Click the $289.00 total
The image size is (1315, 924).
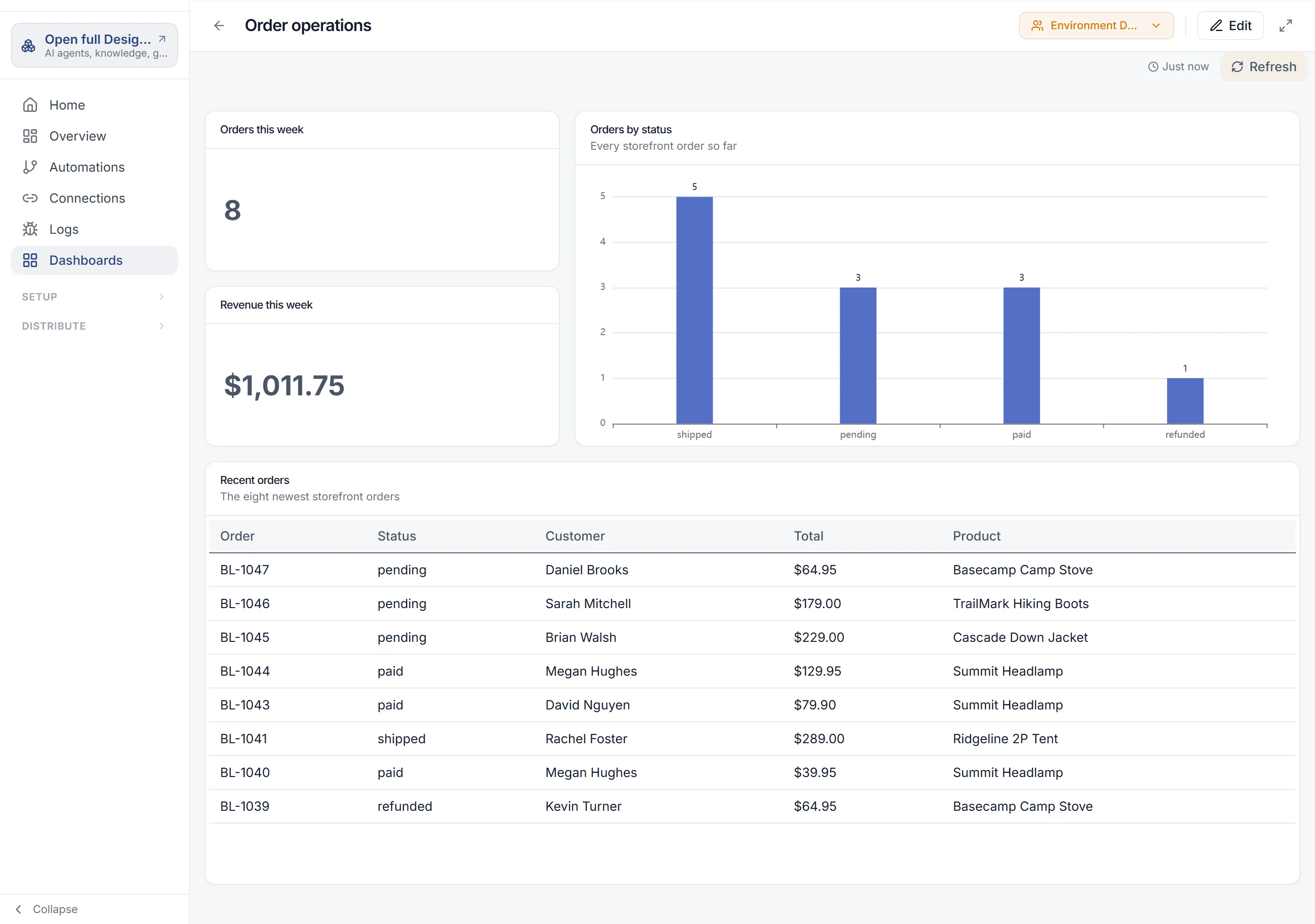pos(818,739)
